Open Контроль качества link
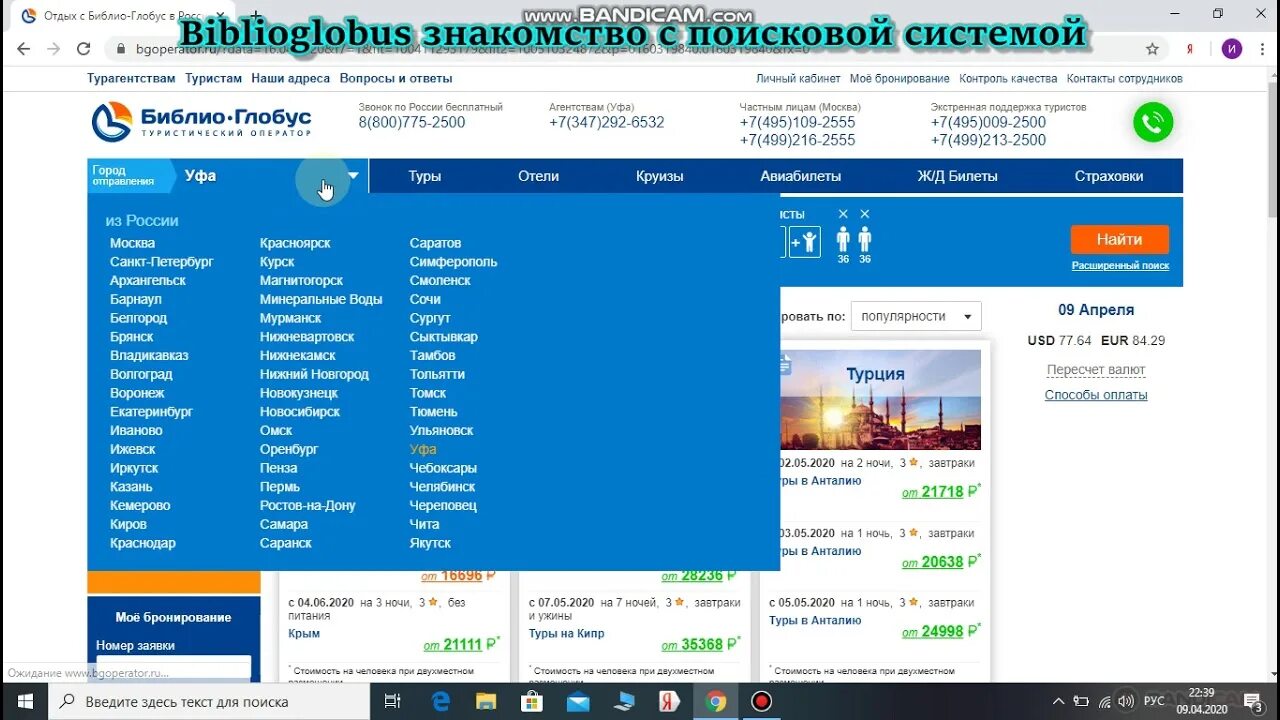Image resolution: width=1280 pixels, height=720 pixels. click(x=1008, y=78)
